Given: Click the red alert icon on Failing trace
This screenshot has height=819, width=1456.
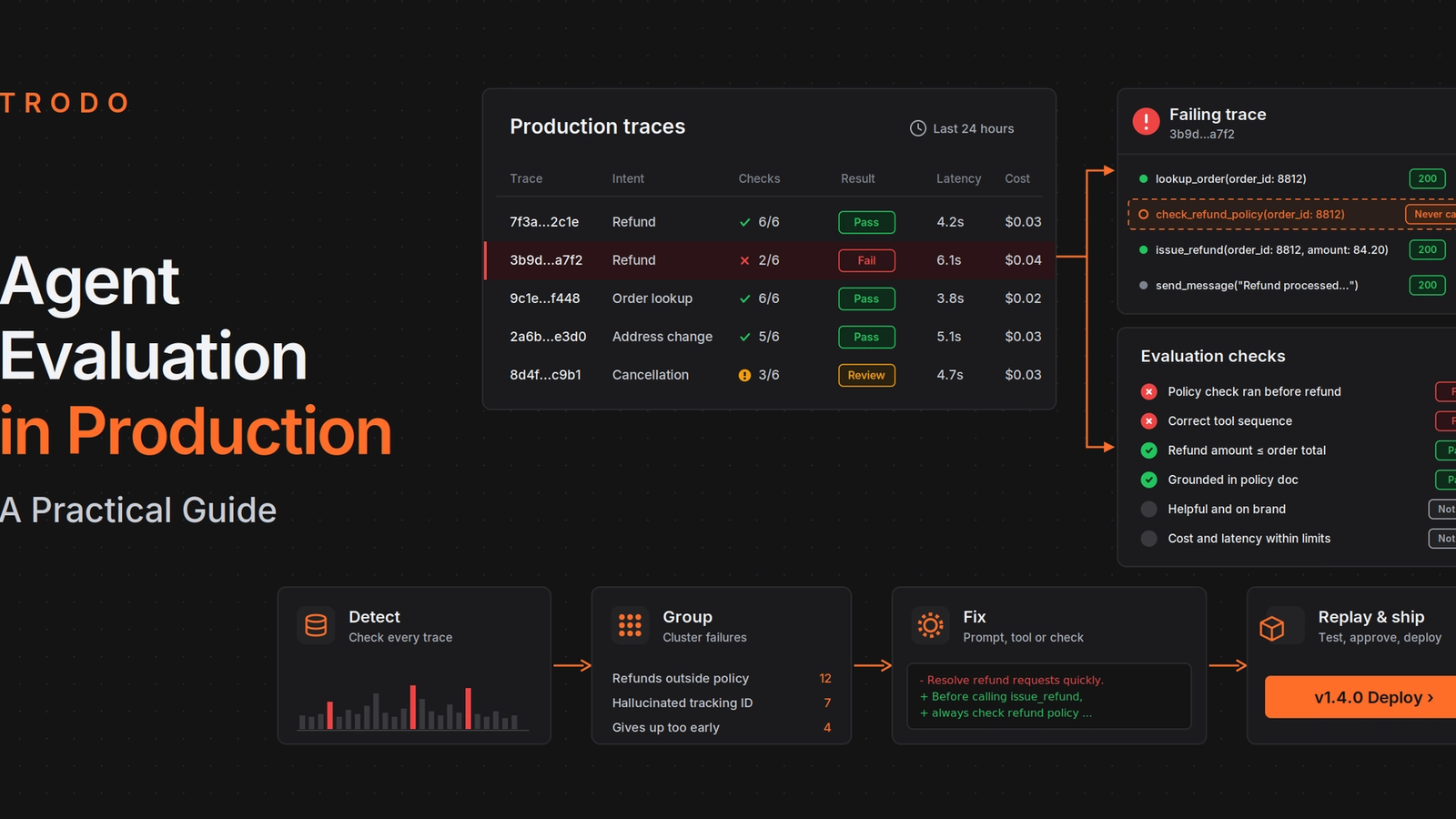Looking at the screenshot, I should click(x=1146, y=121).
